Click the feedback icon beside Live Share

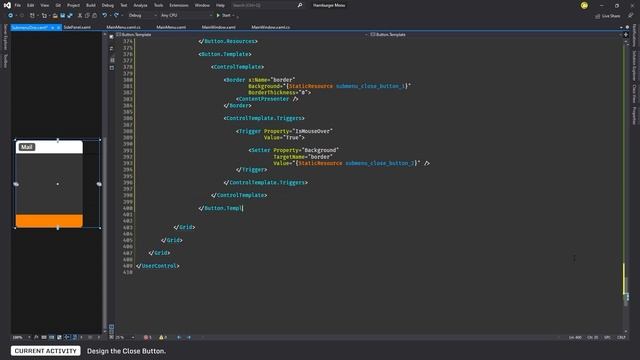630,16
